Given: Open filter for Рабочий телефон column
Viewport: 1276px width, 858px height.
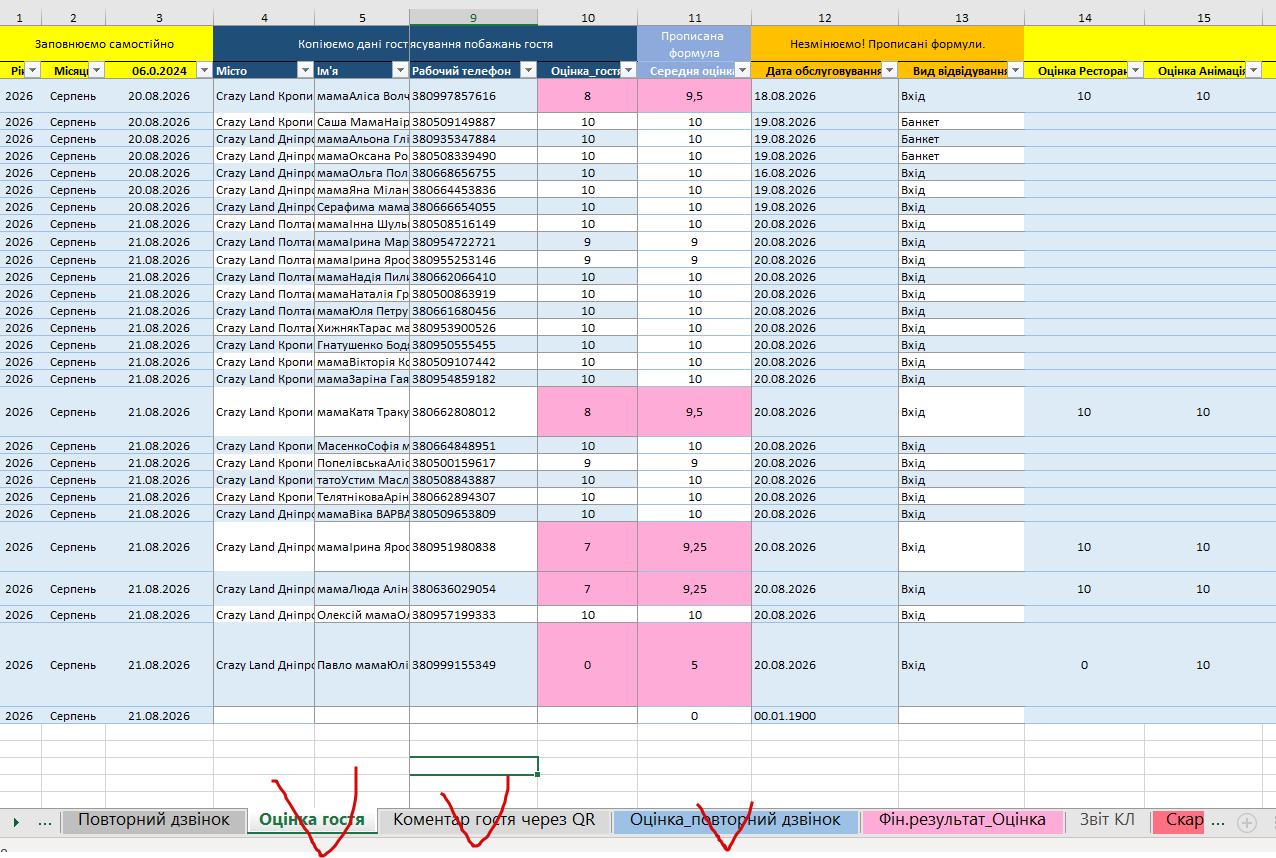Looking at the screenshot, I should click(x=528, y=70).
